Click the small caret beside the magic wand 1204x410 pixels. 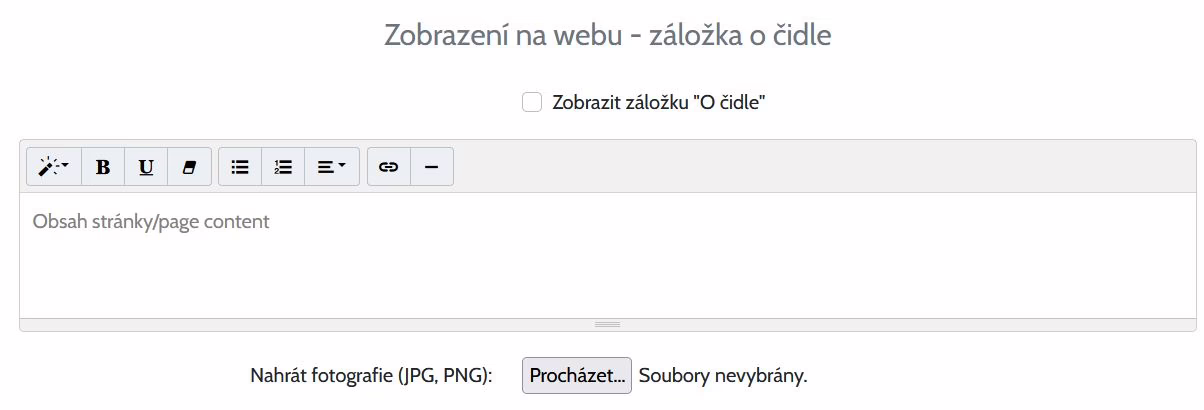coord(66,167)
